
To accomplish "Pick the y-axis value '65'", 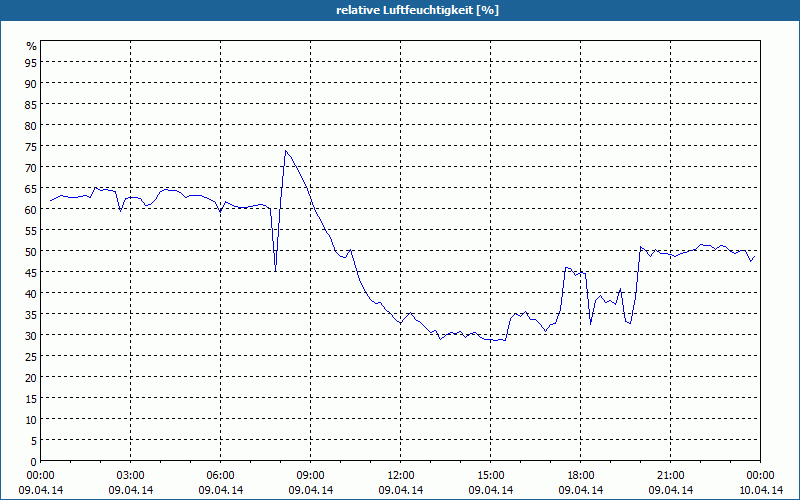I will 31,189.
